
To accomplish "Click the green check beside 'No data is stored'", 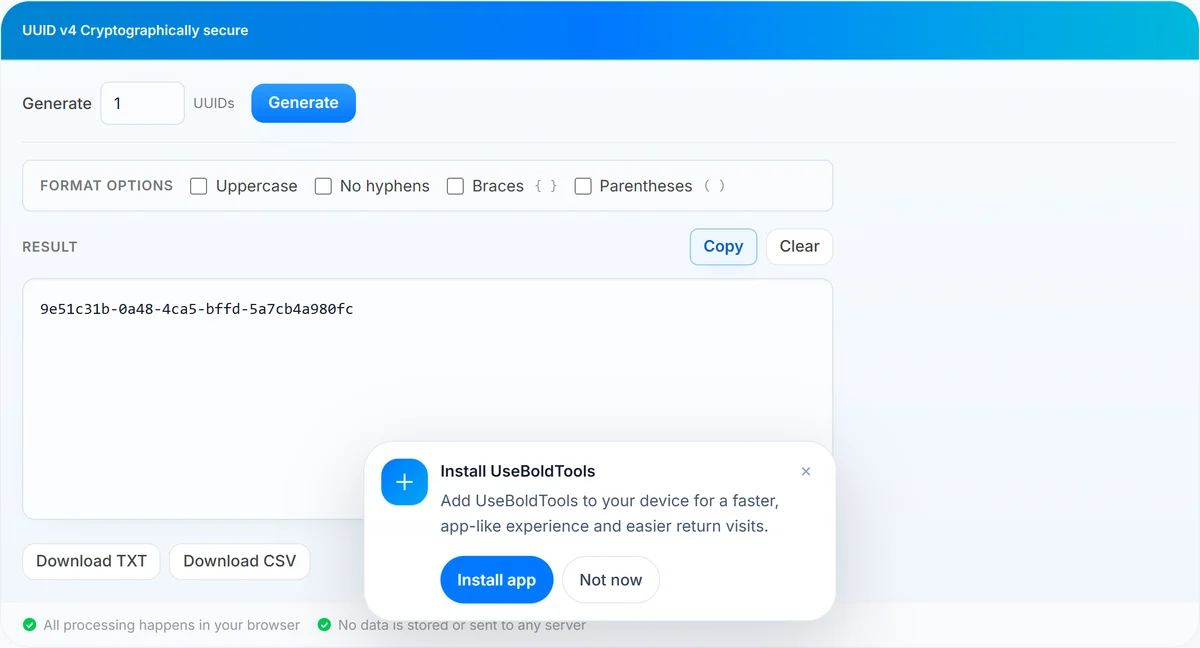I will click(324, 625).
